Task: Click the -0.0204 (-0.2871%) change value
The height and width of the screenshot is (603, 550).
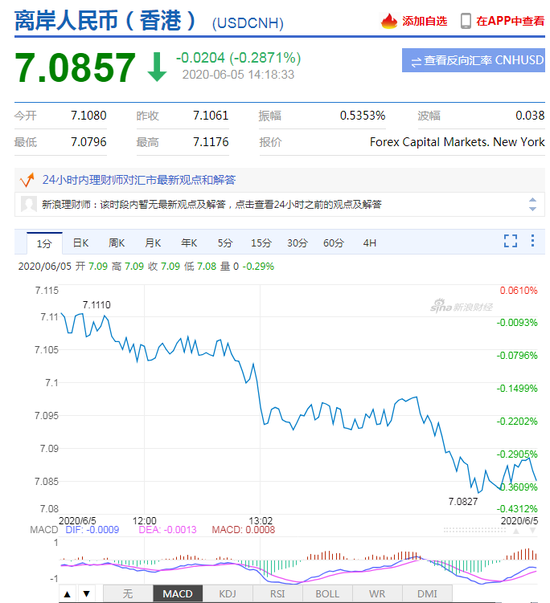Action: [238, 58]
